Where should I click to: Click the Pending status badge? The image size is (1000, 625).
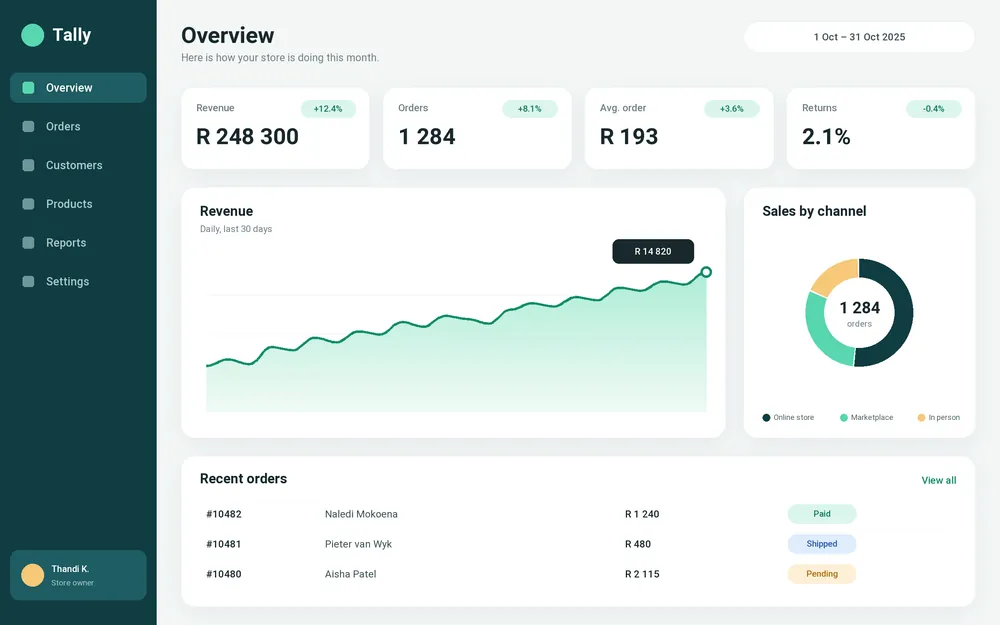coord(821,574)
